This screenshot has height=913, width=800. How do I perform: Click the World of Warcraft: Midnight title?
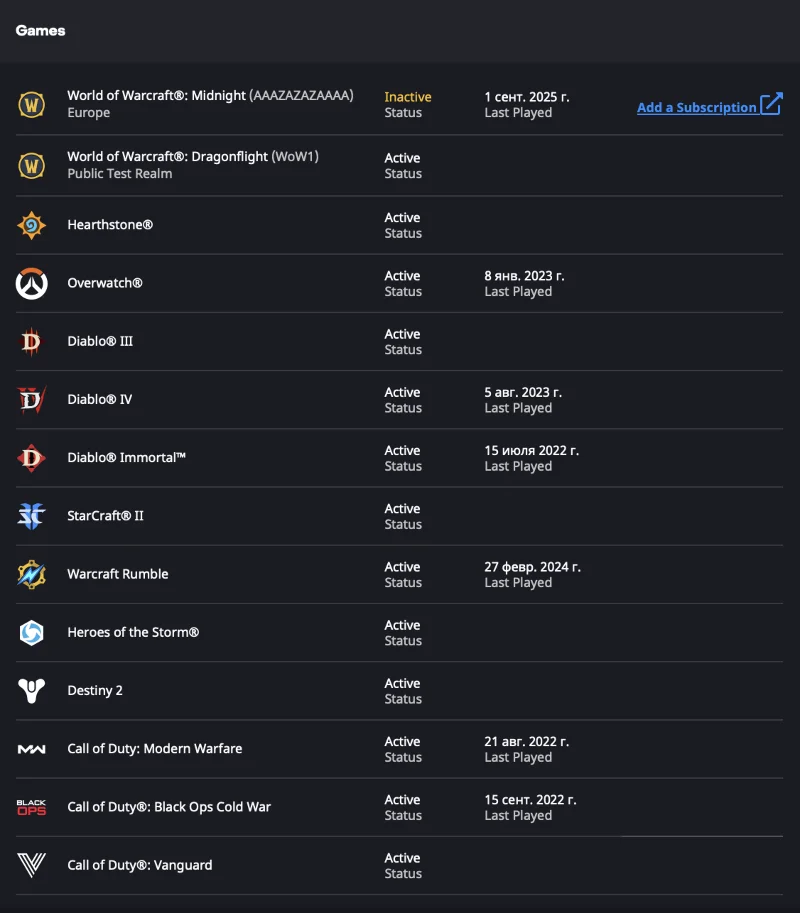[156, 96]
